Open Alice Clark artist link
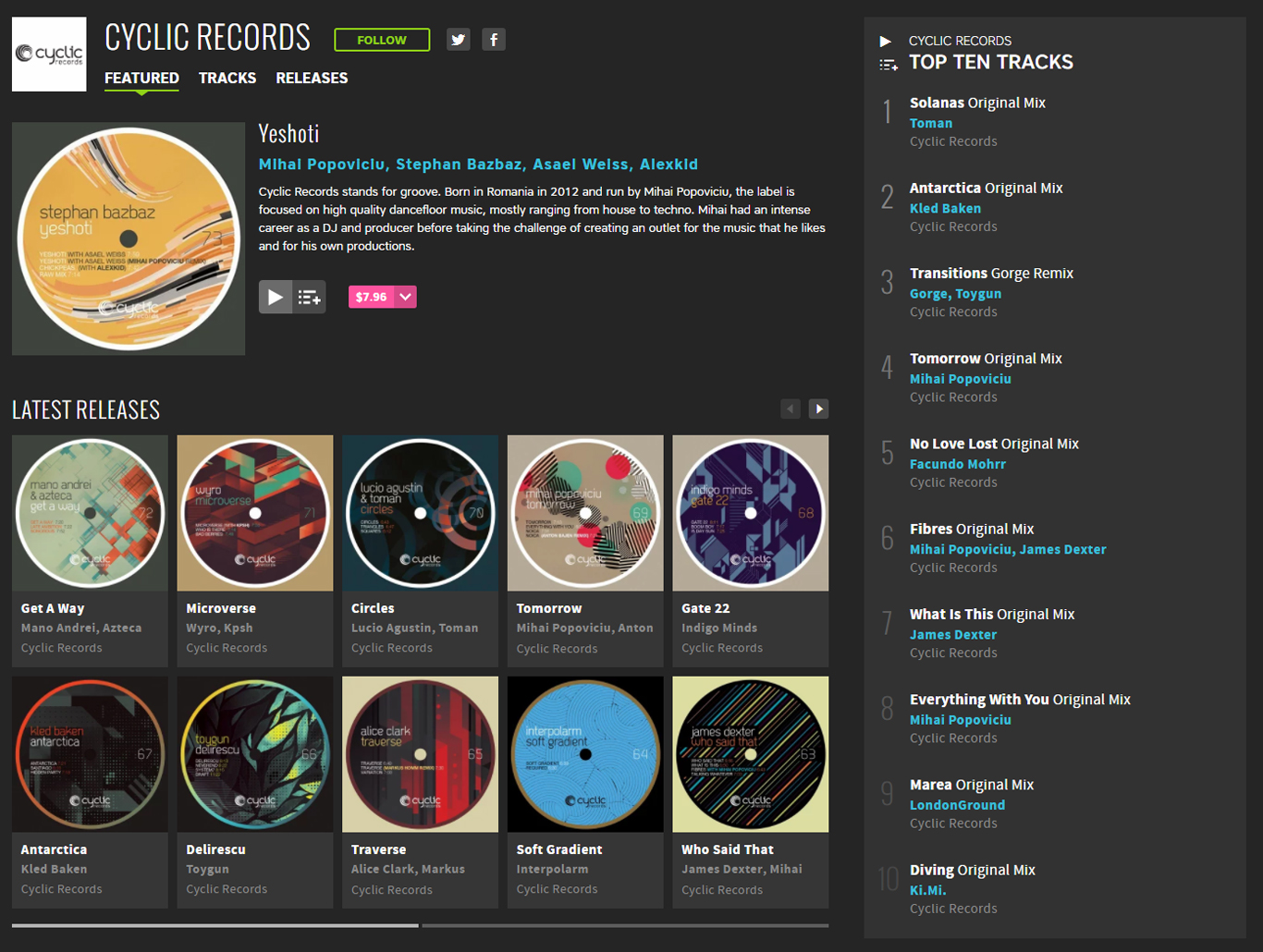The height and width of the screenshot is (952, 1263). coord(384,869)
